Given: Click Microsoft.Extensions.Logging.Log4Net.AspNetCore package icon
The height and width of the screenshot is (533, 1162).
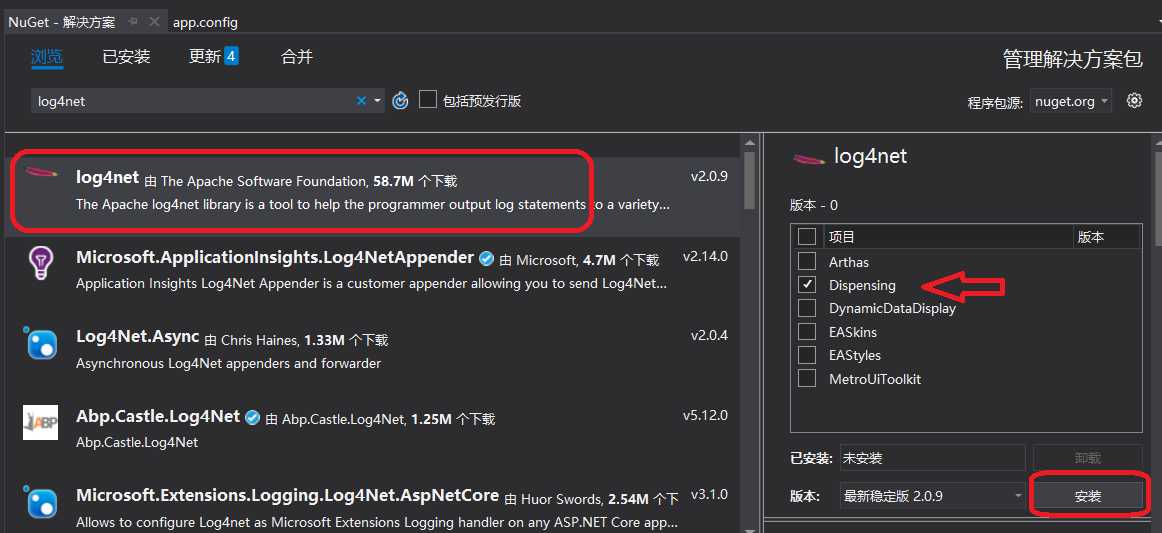Looking at the screenshot, I should pyautogui.click(x=40, y=502).
